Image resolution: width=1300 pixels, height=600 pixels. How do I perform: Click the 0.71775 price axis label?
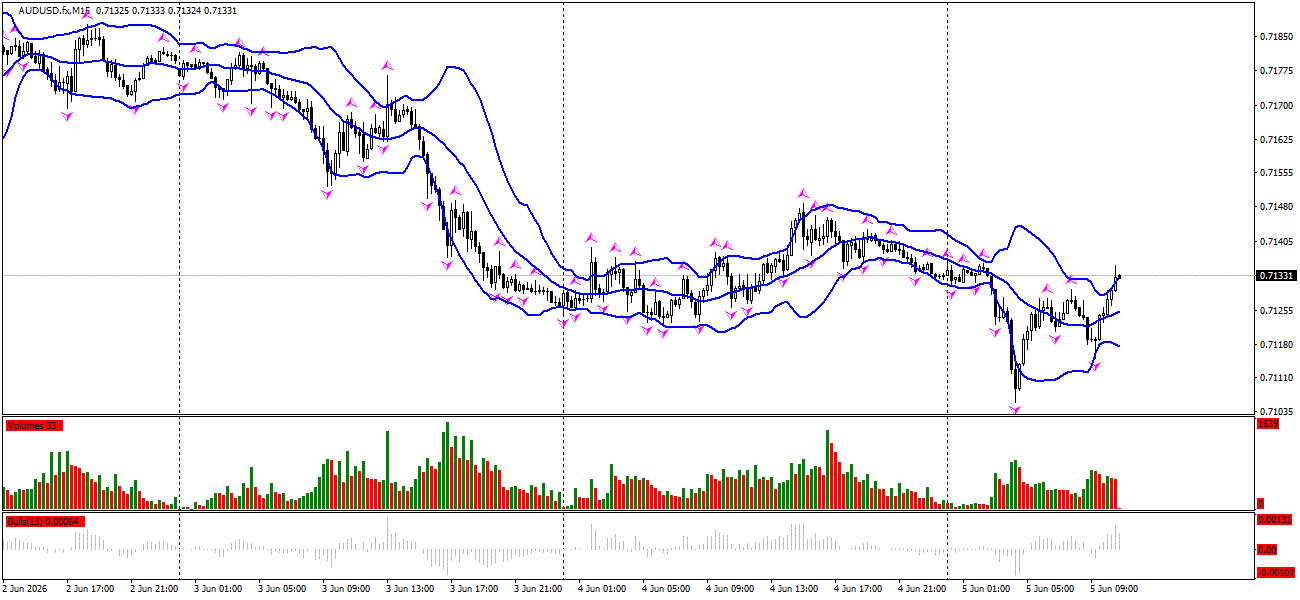pyautogui.click(x=1275, y=71)
